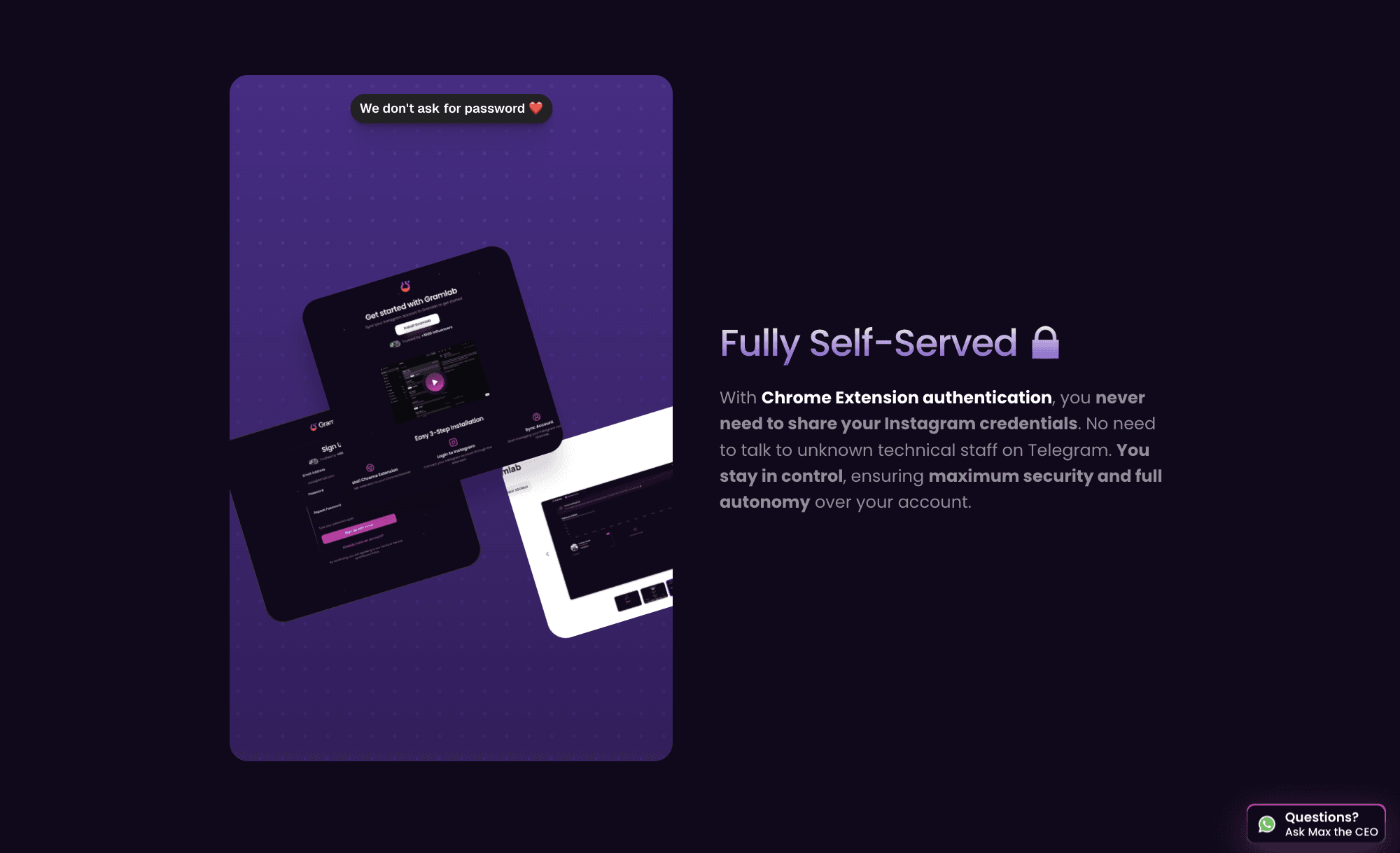
Task: Click 'We don't ask for password' badge
Action: [451, 108]
